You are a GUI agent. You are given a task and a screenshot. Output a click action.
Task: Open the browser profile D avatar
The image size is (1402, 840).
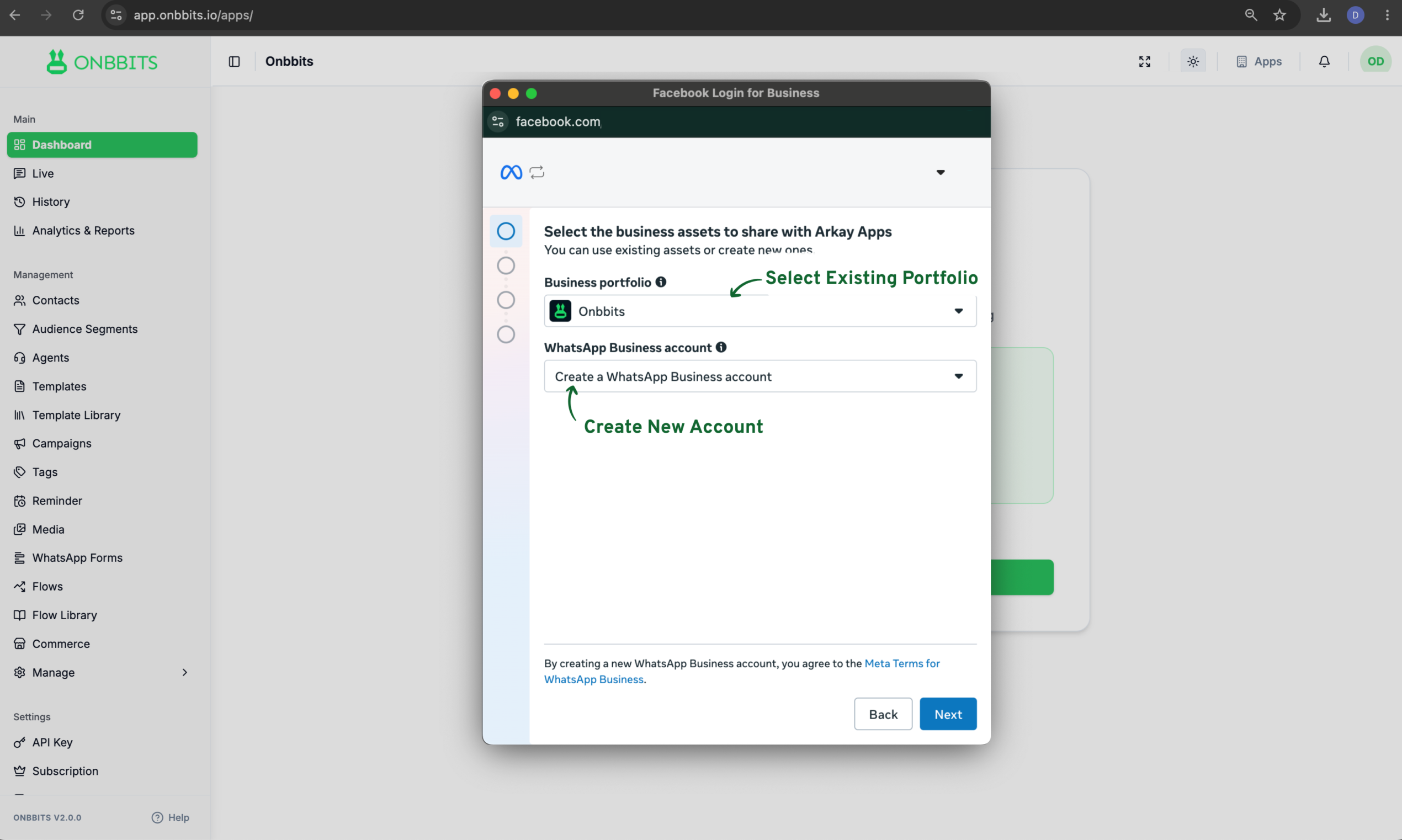(x=1355, y=15)
